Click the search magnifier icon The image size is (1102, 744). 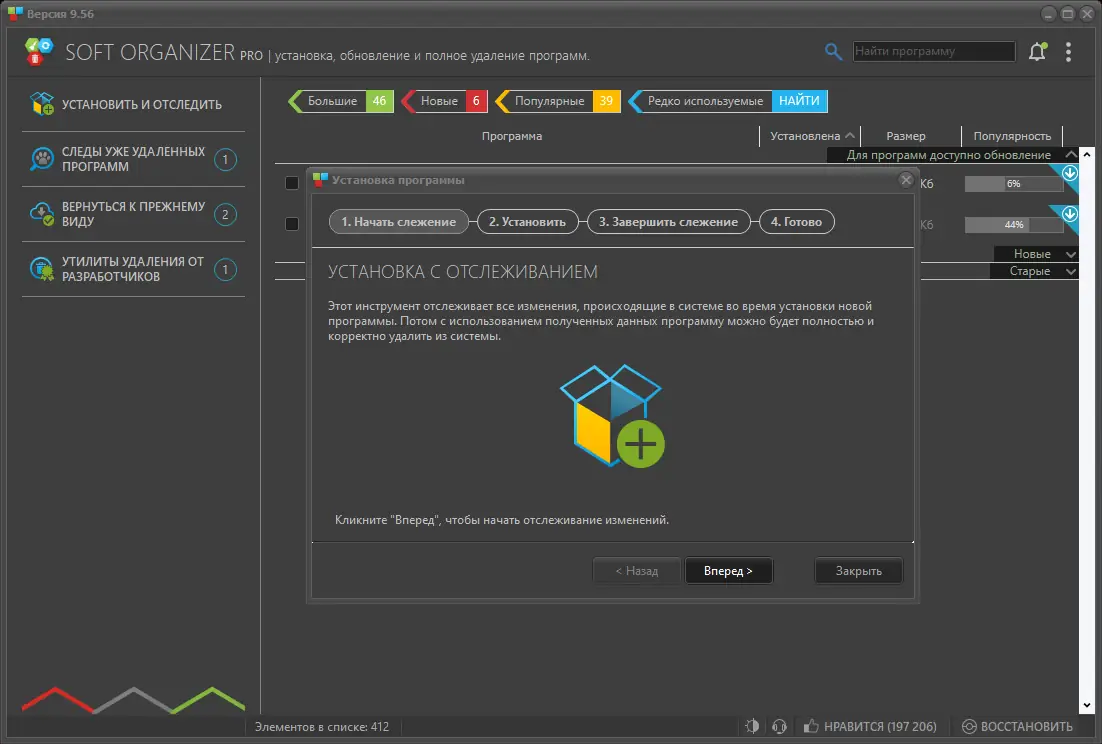(833, 51)
